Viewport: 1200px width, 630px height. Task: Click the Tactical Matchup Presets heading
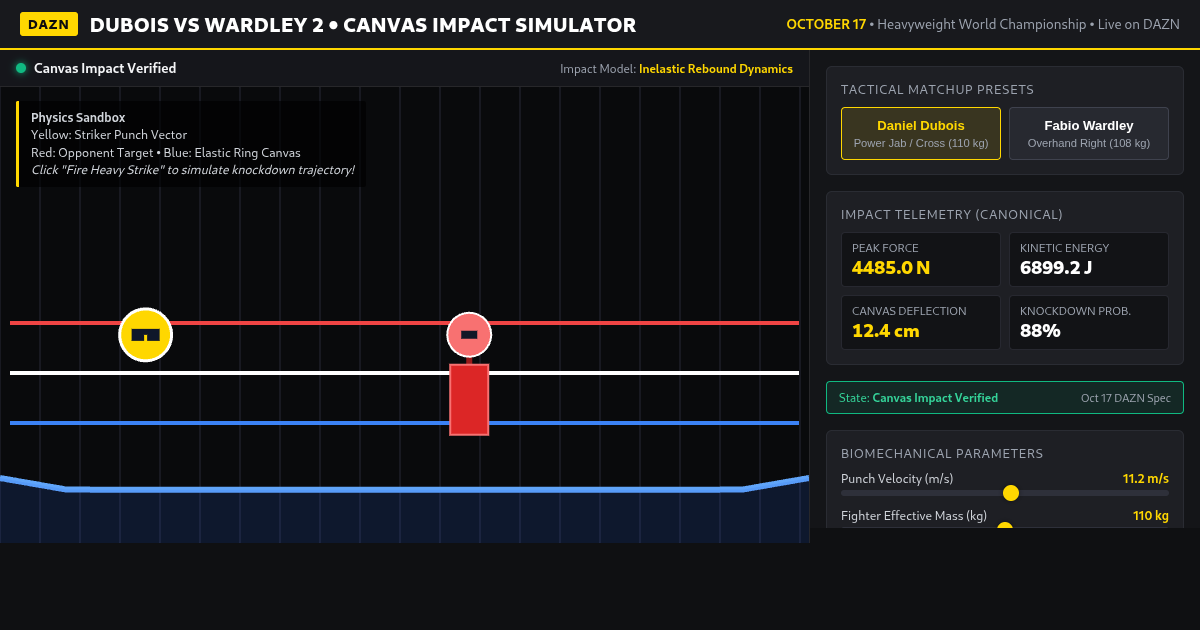[938, 90]
